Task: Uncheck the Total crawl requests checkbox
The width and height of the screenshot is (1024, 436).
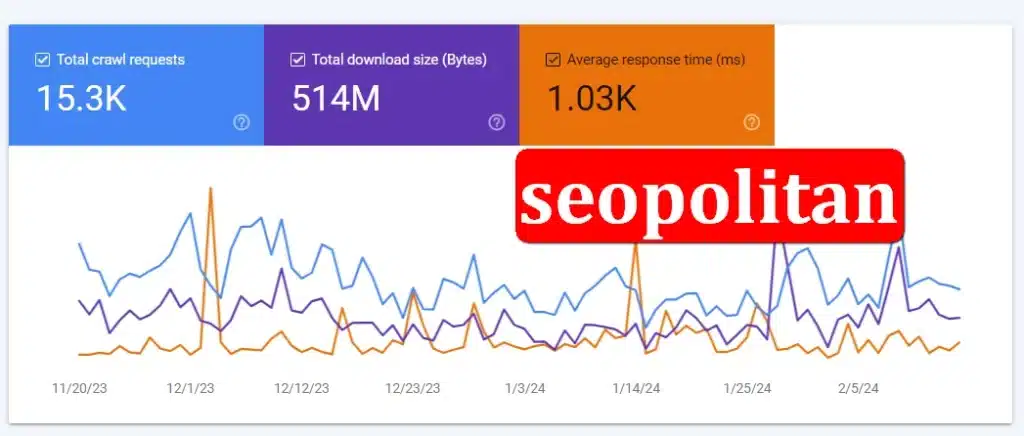Action: [x=42, y=60]
